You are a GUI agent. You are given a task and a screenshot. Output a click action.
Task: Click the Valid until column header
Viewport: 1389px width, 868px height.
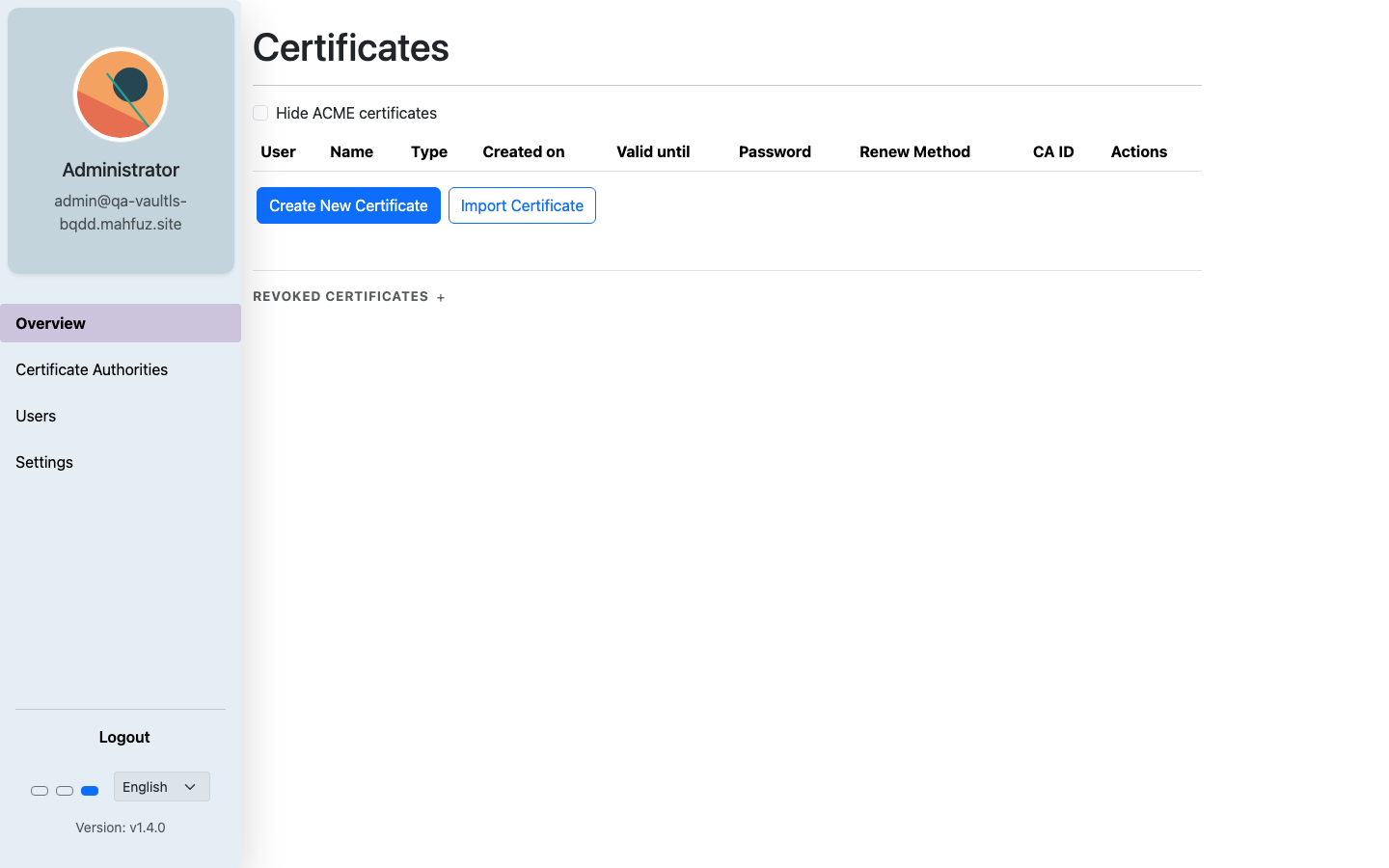(653, 151)
